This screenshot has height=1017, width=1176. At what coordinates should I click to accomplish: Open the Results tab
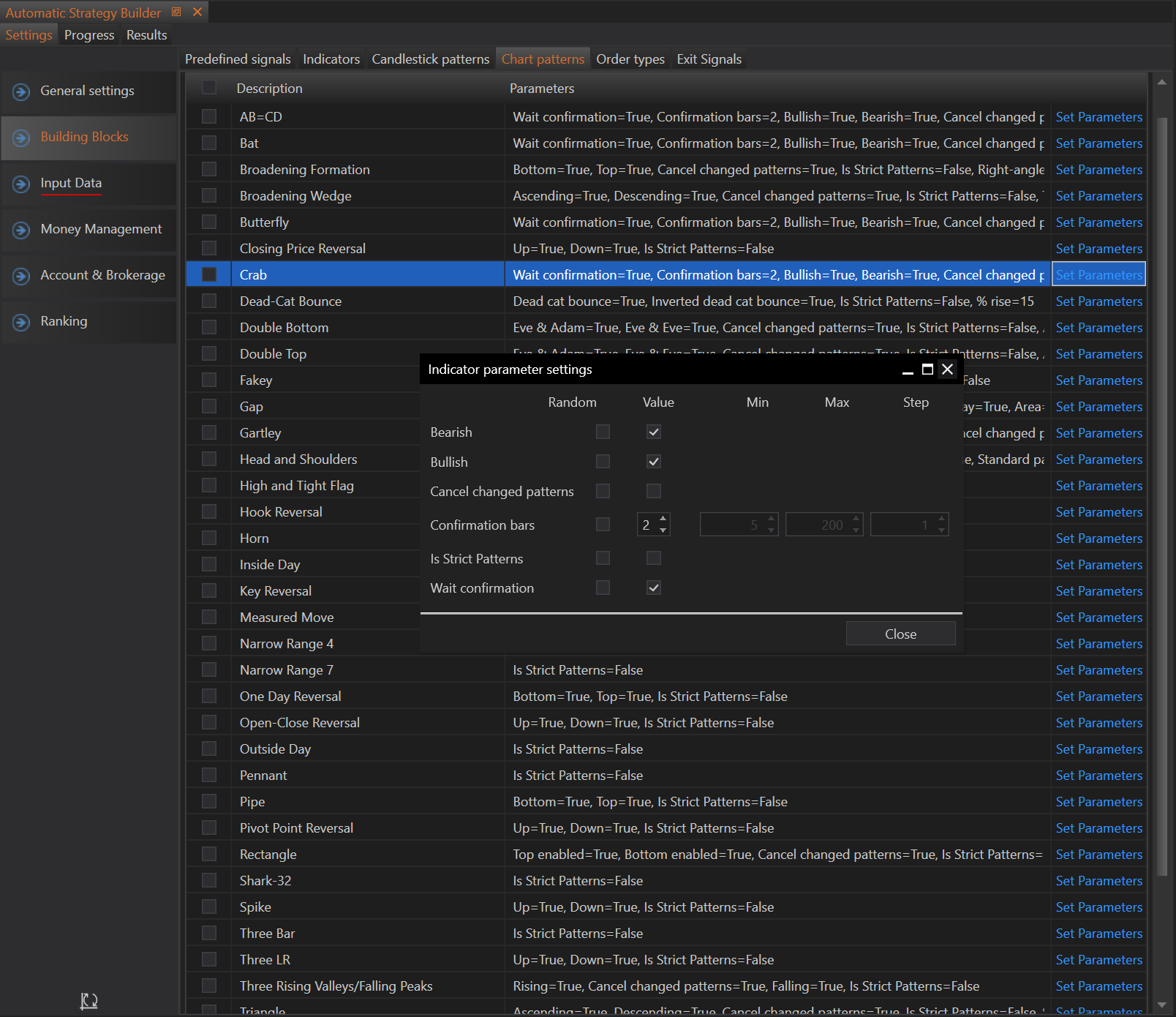(x=146, y=35)
